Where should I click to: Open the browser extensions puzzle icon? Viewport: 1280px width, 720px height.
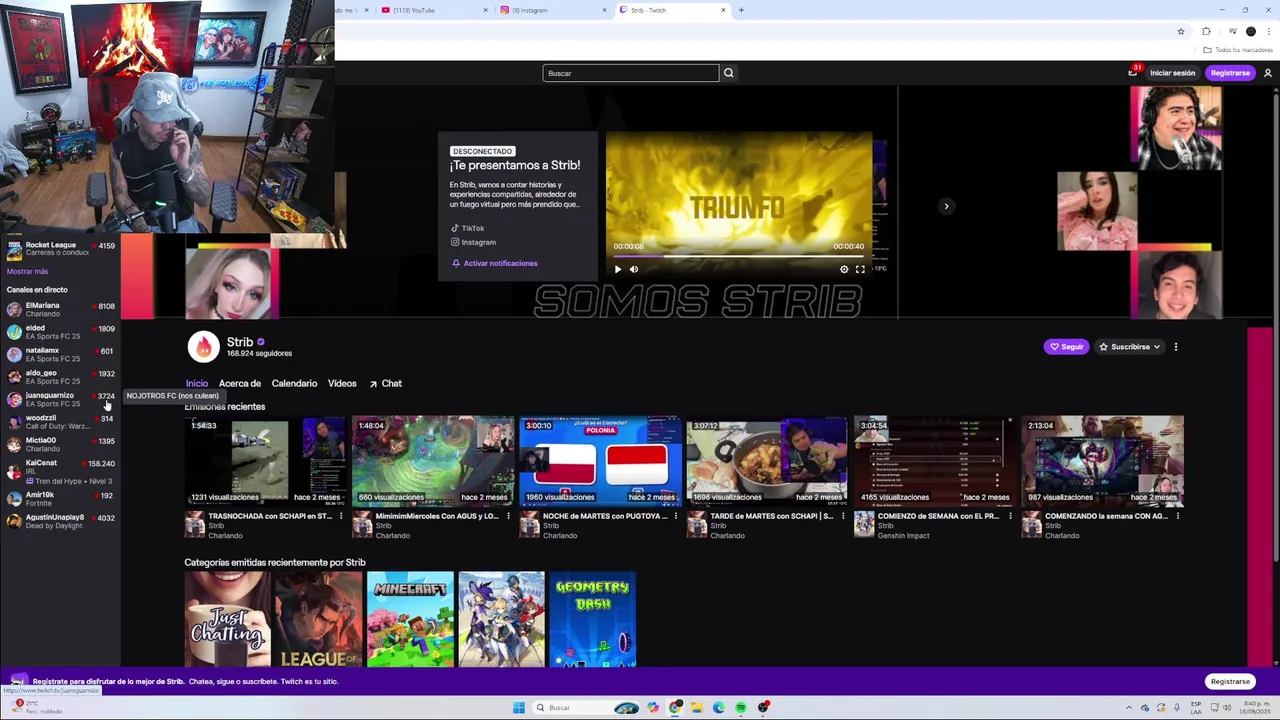click(1206, 31)
